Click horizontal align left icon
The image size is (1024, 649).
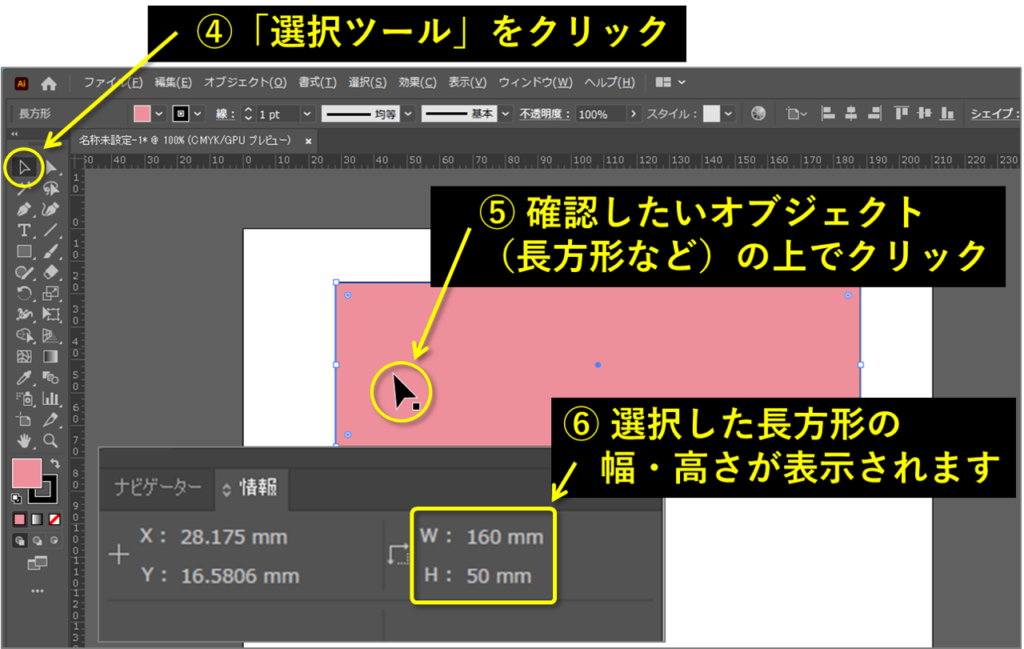827,114
